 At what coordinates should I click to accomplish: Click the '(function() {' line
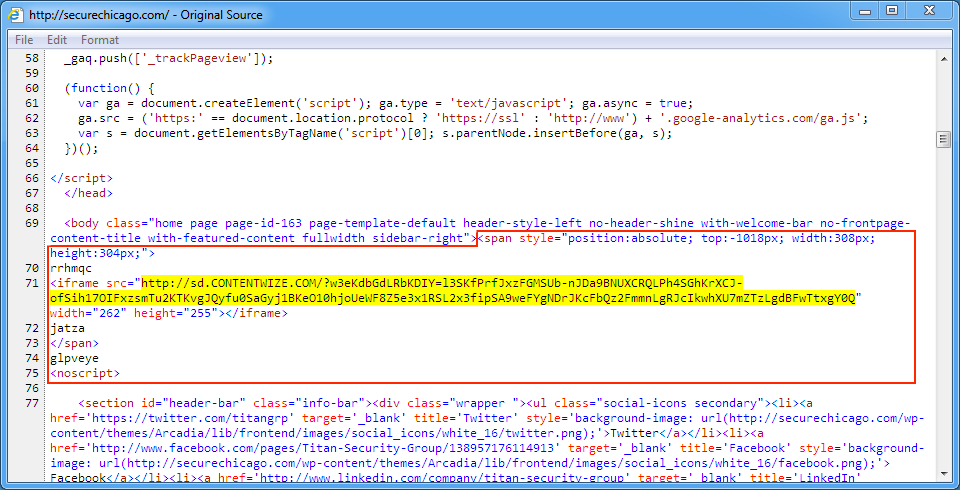[x=109, y=88]
